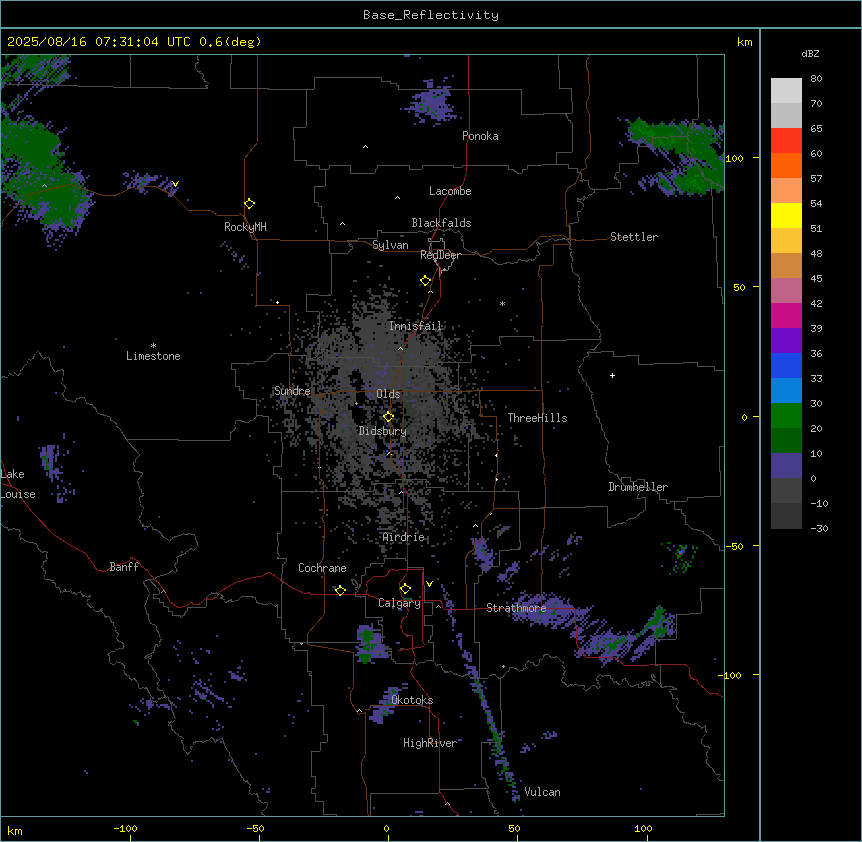Pick the slate purple 0-10 dBZ legend swatch
The height and width of the screenshot is (842, 862).
click(x=786, y=466)
